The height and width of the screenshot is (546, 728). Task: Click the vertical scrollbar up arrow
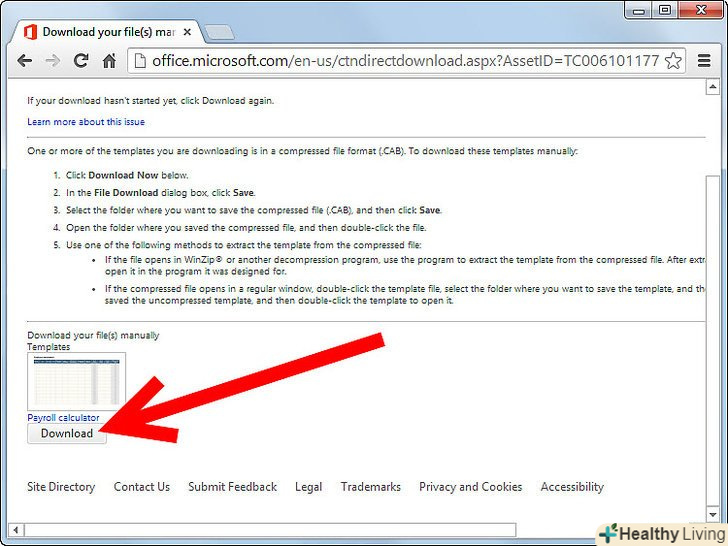[x=713, y=87]
